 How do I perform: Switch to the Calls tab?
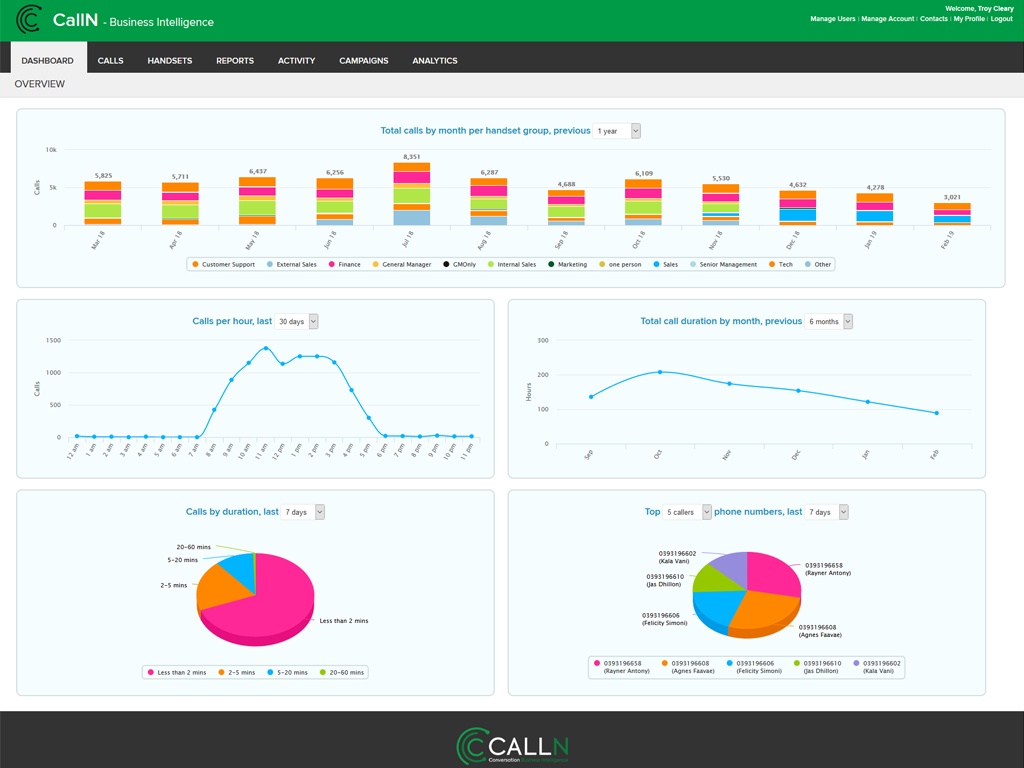111,61
